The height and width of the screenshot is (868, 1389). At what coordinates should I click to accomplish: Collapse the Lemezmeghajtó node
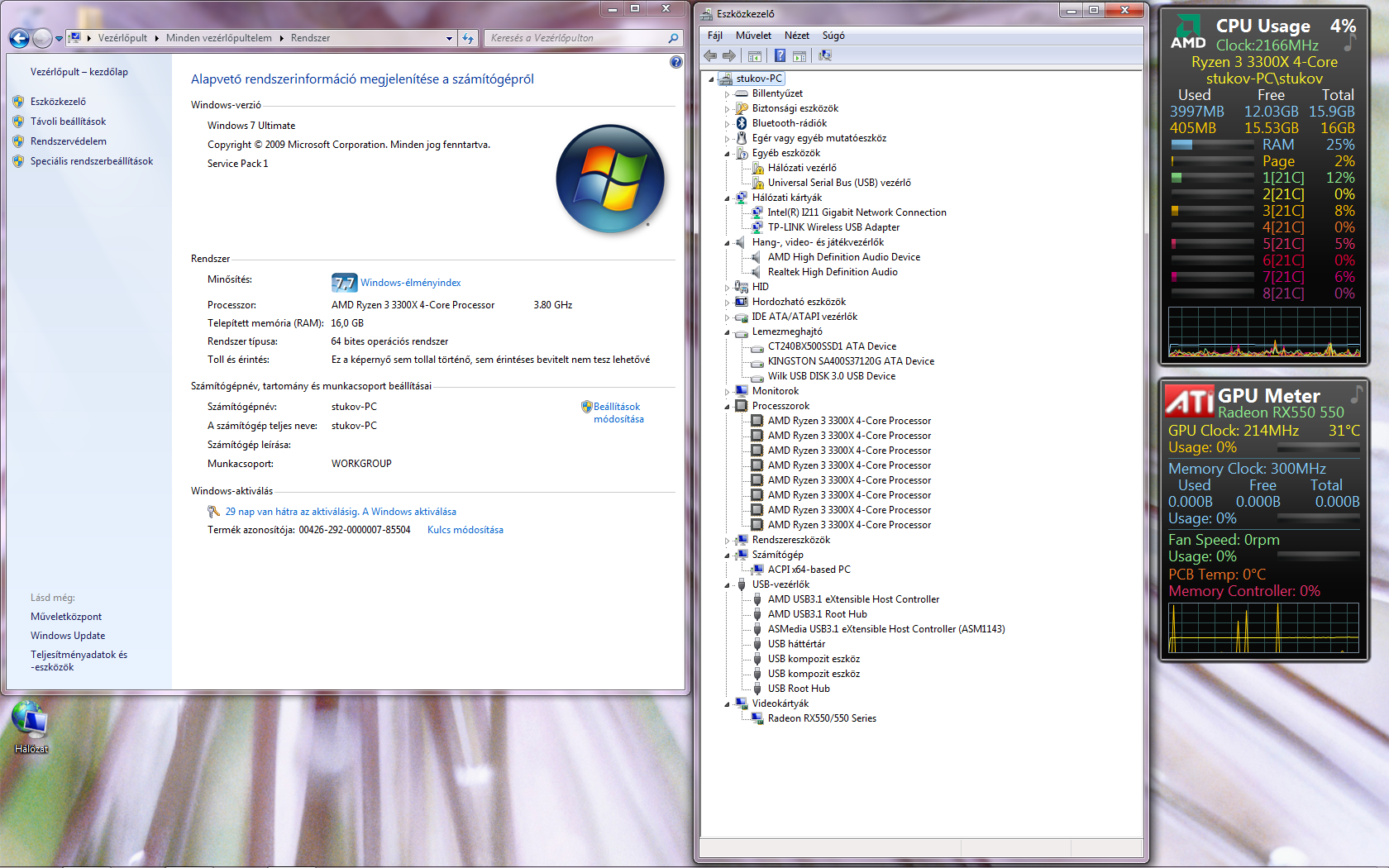(x=728, y=332)
